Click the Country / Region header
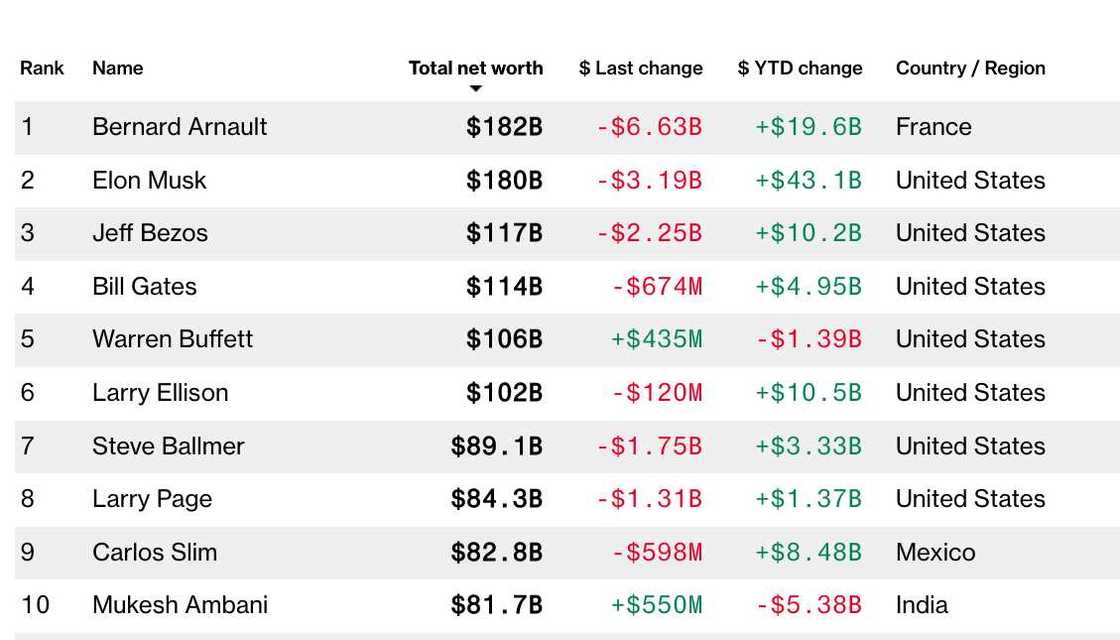 click(x=970, y=68)
